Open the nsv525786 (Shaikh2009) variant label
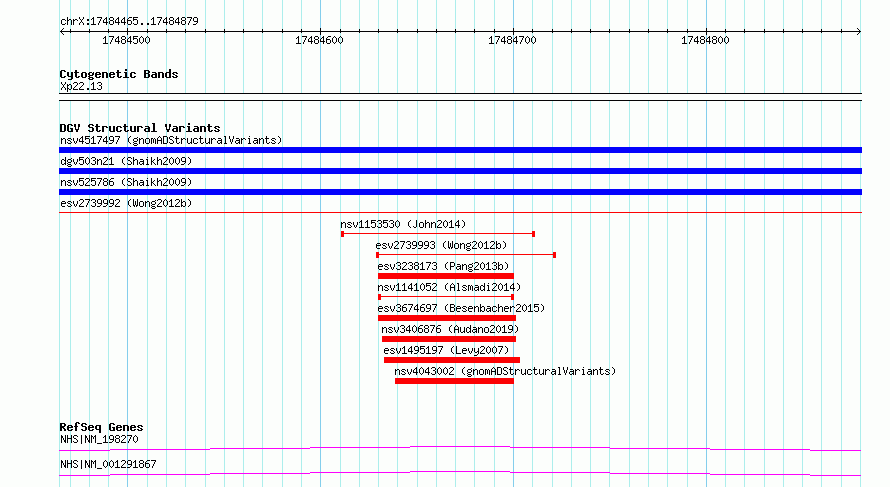The image size is (890, 487). (x=126, y=182)
